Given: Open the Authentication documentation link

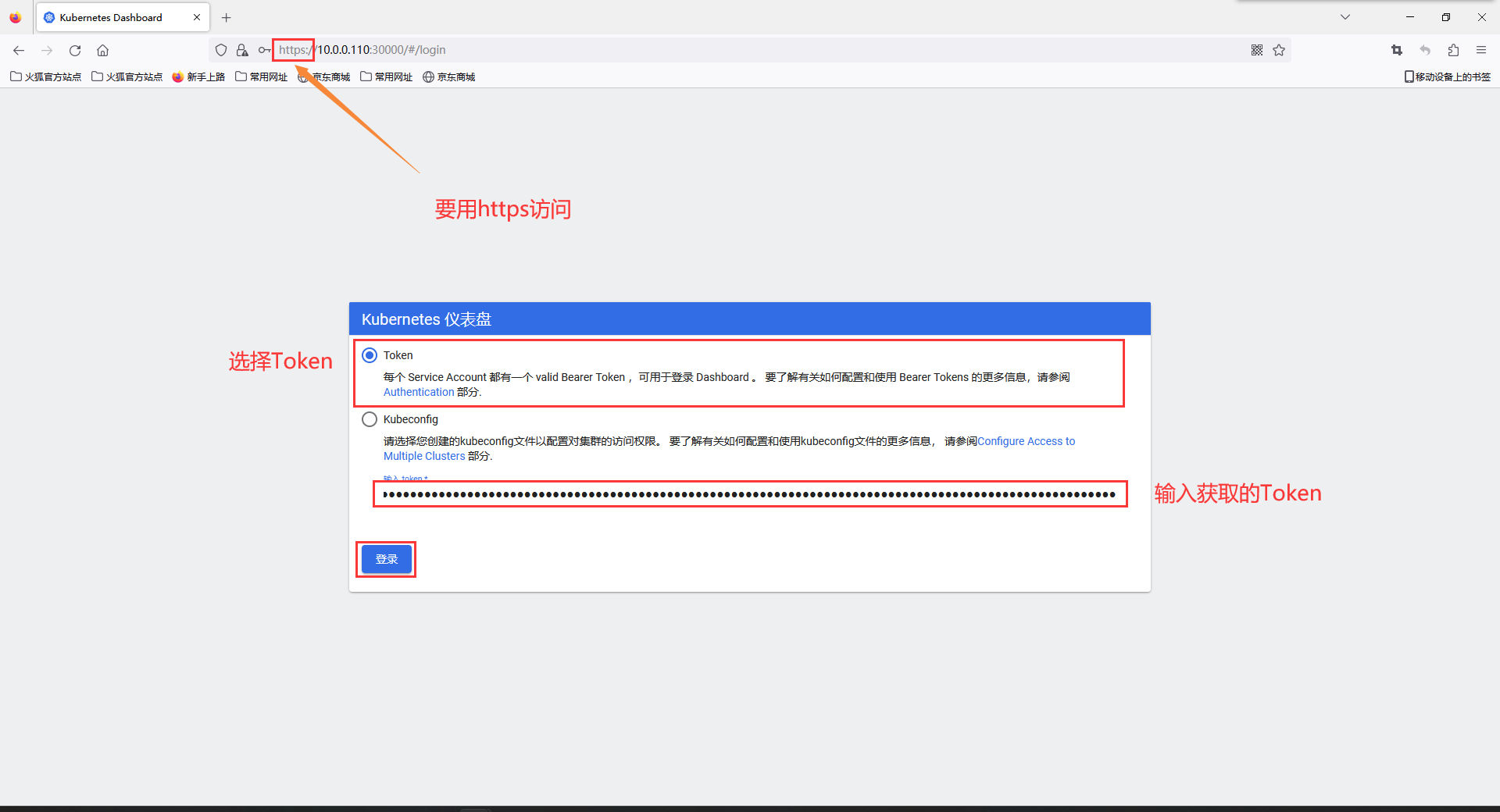Looking at the screenshot, I should pos(419,392).
